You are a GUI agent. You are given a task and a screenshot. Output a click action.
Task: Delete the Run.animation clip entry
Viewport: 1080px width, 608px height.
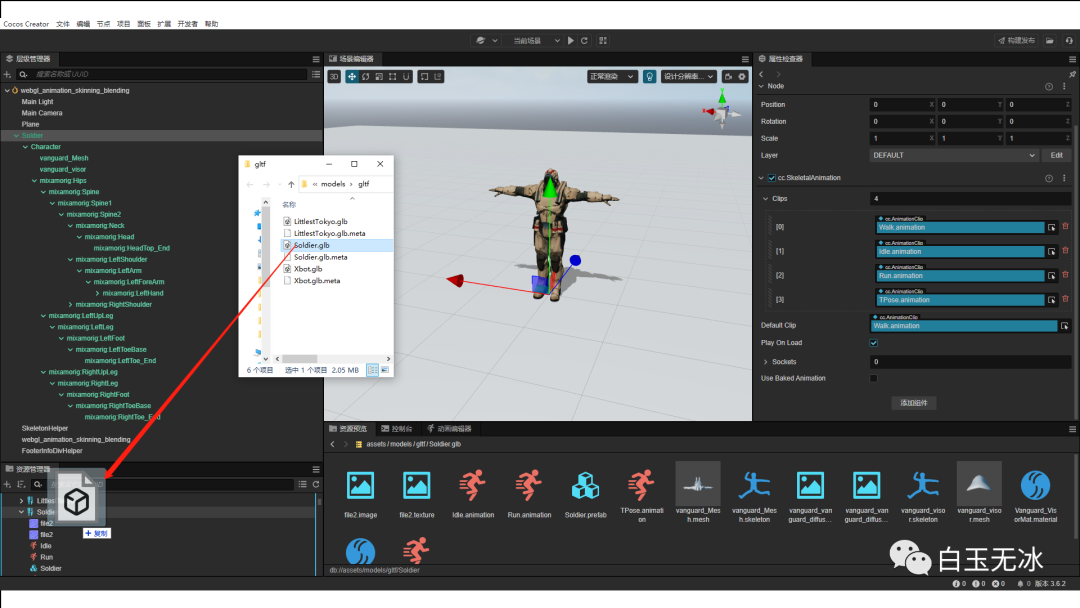(1065, 275)
